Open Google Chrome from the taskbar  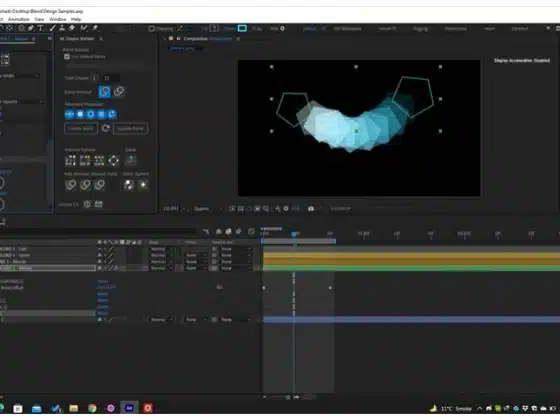tap(92, 408)
